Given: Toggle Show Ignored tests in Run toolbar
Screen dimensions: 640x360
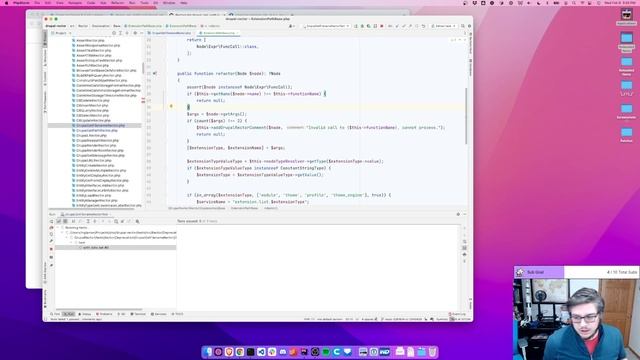Looking at the screenshot, I should (65, 221).
